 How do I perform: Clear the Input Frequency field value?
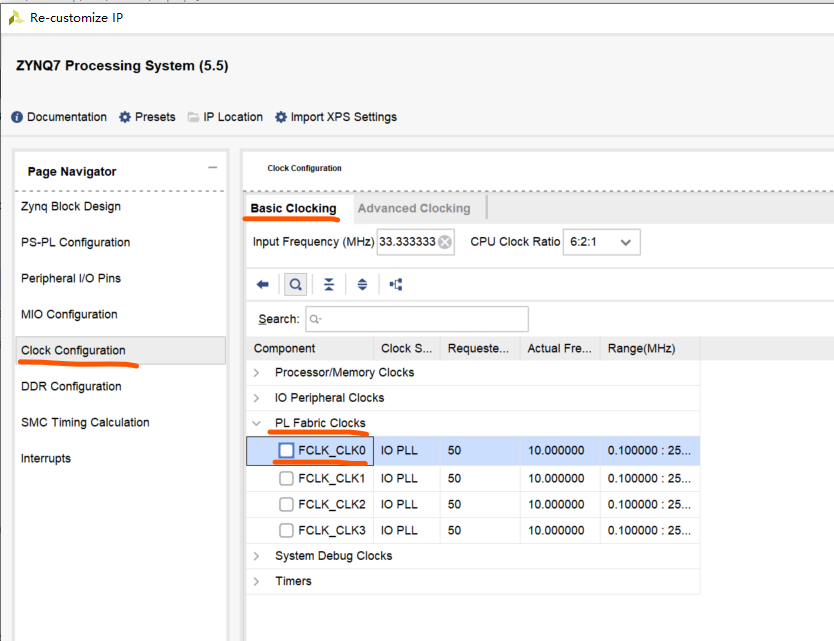445,242
